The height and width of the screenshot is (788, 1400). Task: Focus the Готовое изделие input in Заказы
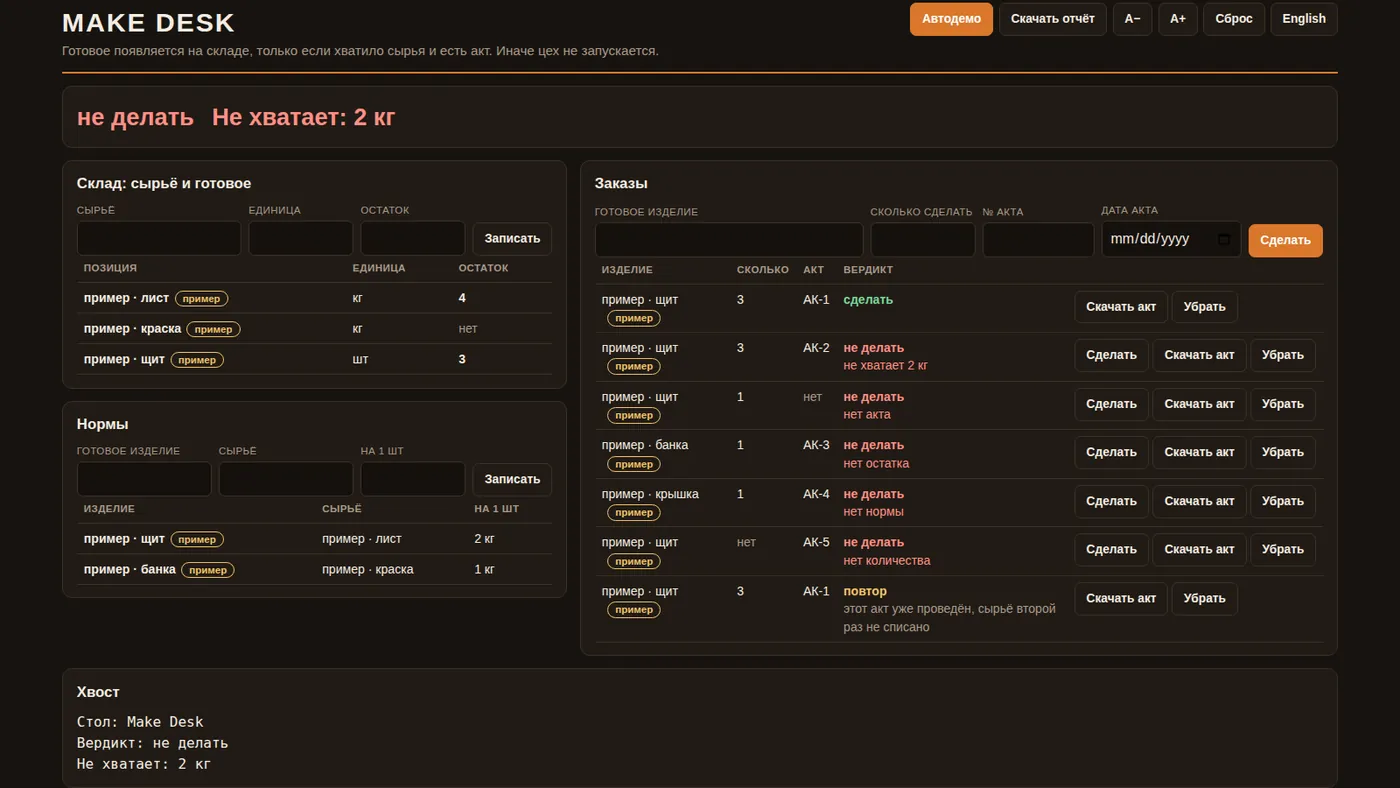tap(729, 240)
